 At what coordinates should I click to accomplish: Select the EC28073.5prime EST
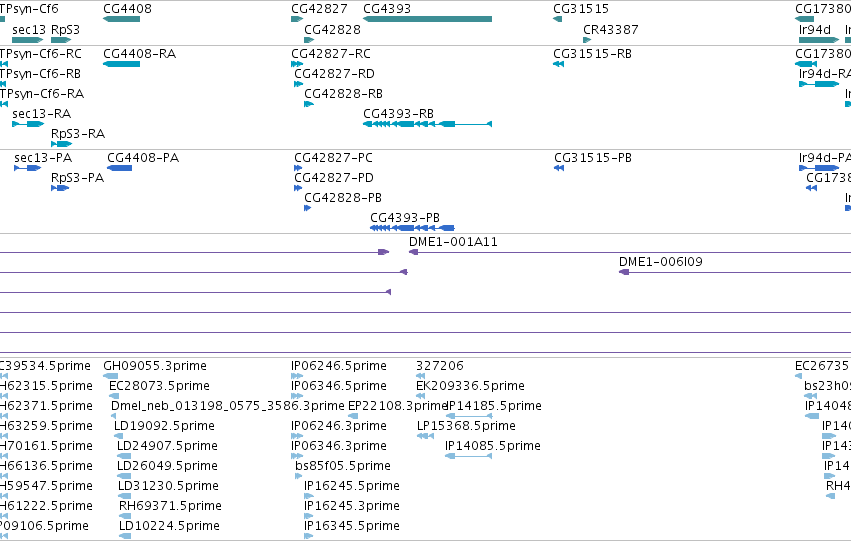[x=114, y=396]
